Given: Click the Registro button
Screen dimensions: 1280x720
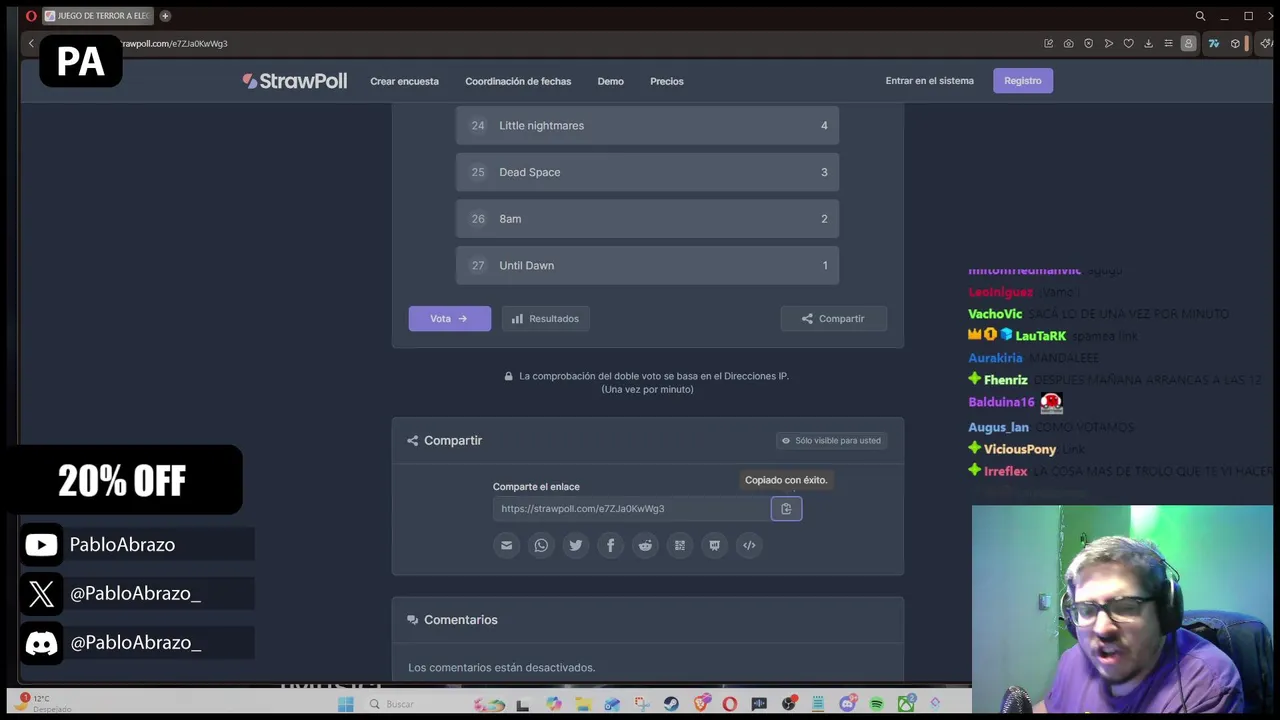Looking at the screenshot, I should point(1023,81).
